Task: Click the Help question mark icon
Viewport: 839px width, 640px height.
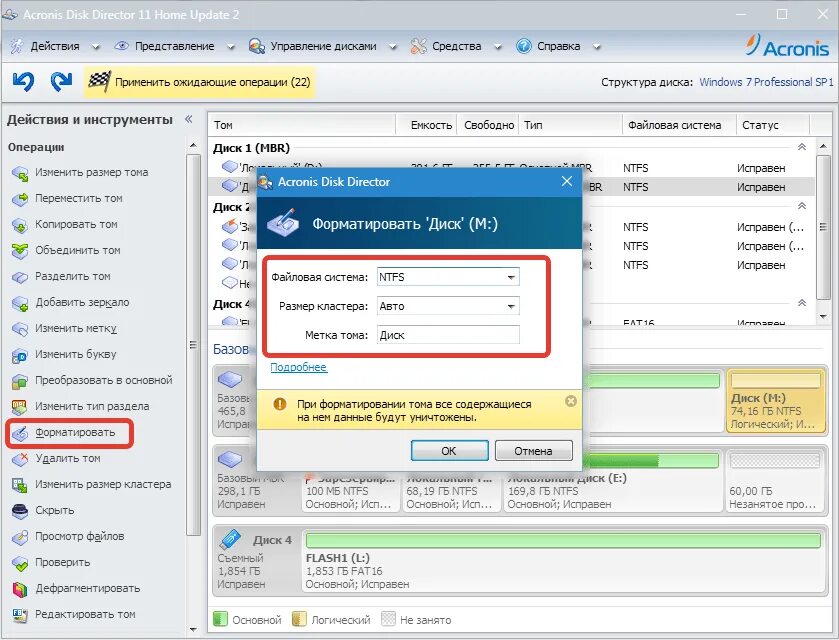Action: tap(523, 46)
